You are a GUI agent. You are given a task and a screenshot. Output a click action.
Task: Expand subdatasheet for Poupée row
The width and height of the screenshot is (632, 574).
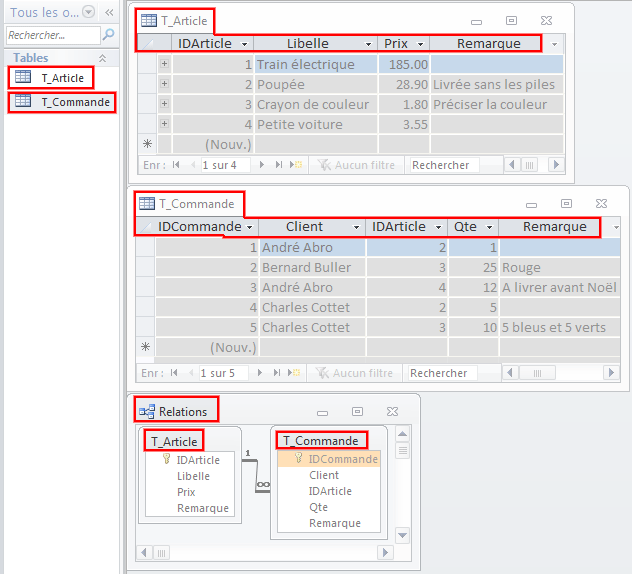[x=164, y=84]
